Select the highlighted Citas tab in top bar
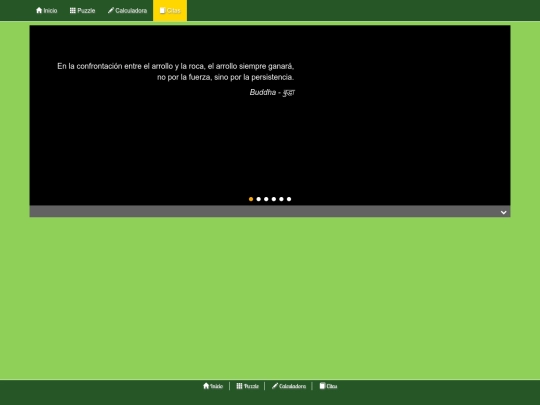Screen dimensions: 540x405 point(170,10)
